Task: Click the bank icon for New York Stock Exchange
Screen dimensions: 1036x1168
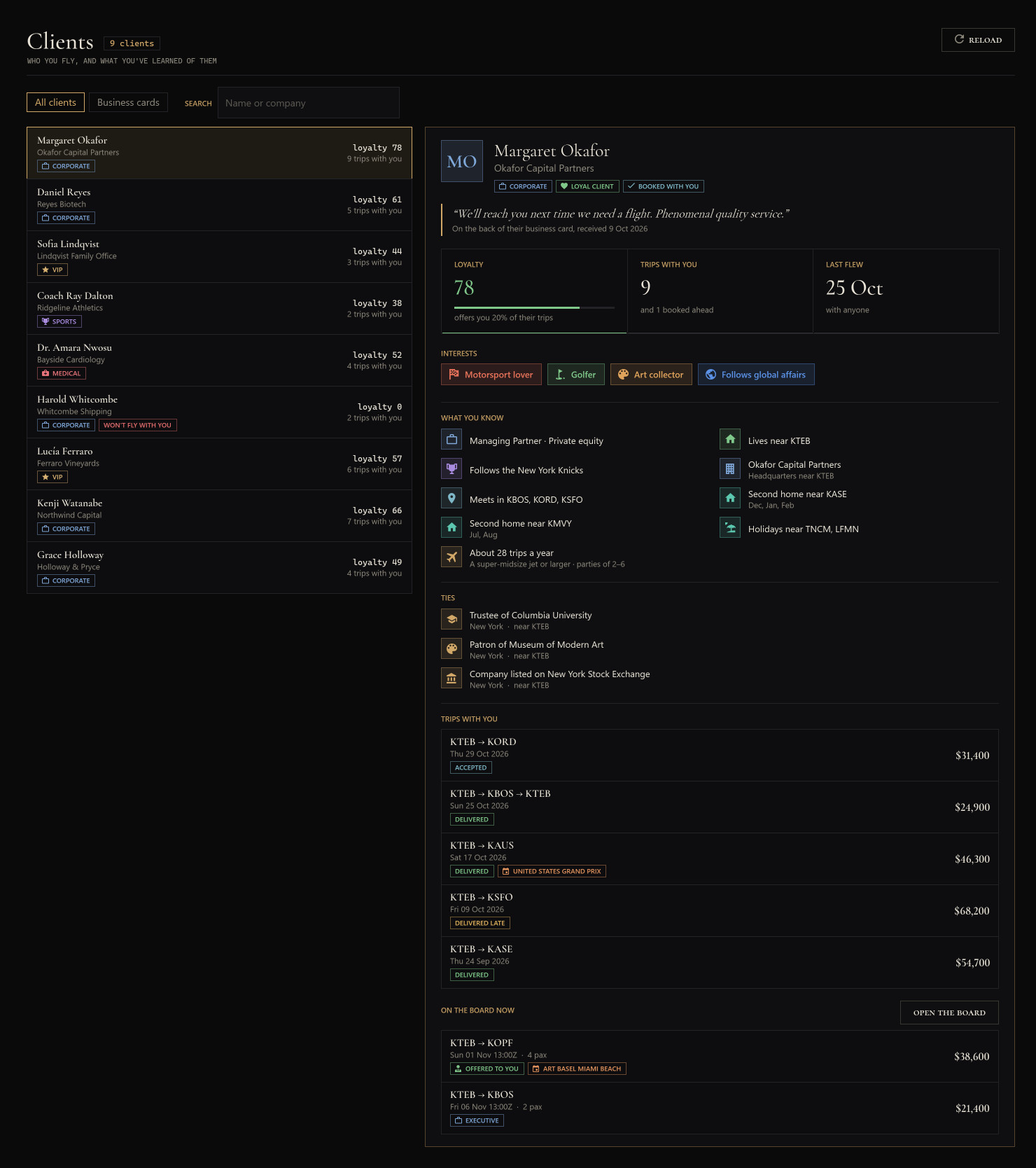Action: coord(451,679)
